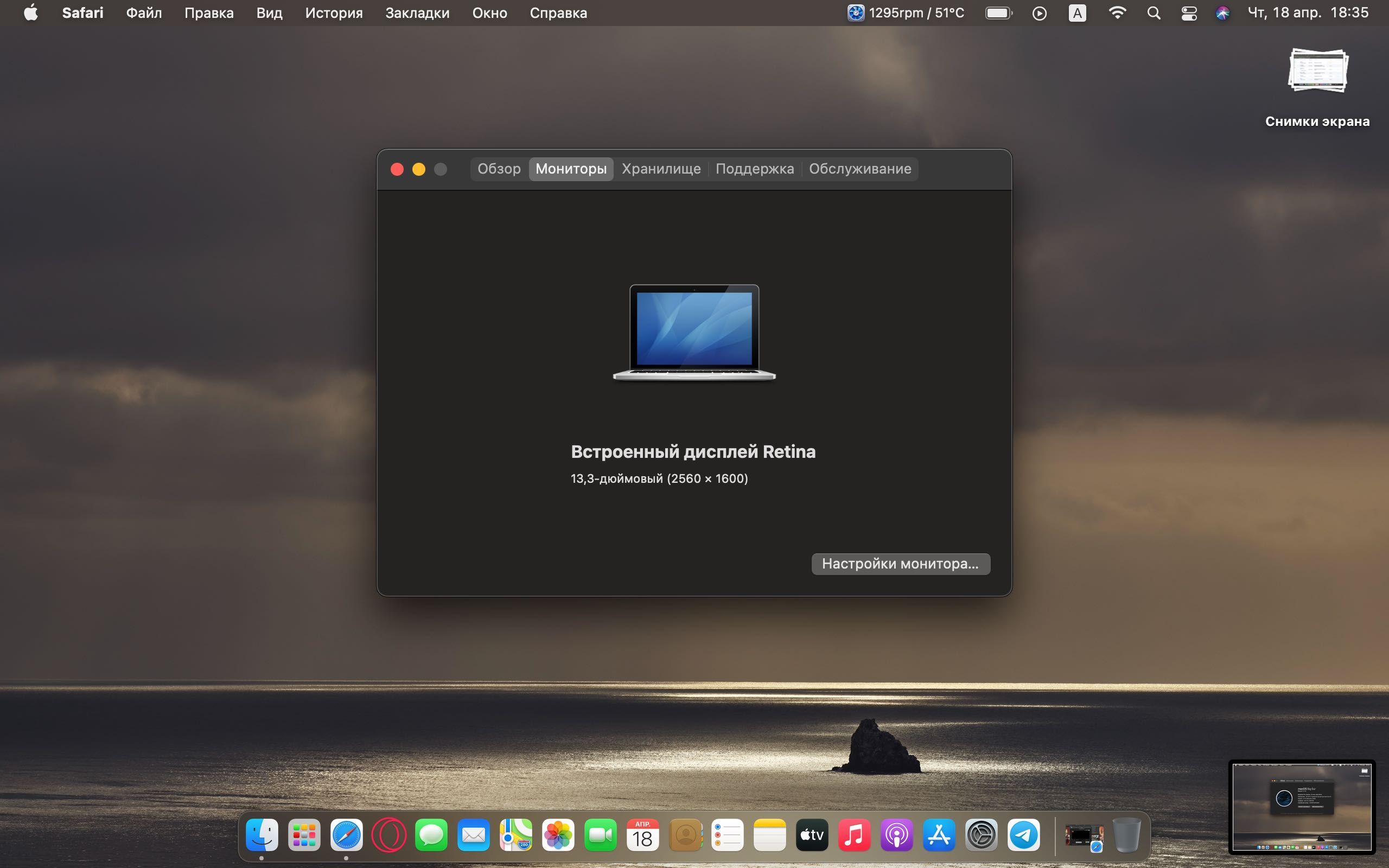Open the Справка menu
The image size is (1389, 868).
(558, 12)
